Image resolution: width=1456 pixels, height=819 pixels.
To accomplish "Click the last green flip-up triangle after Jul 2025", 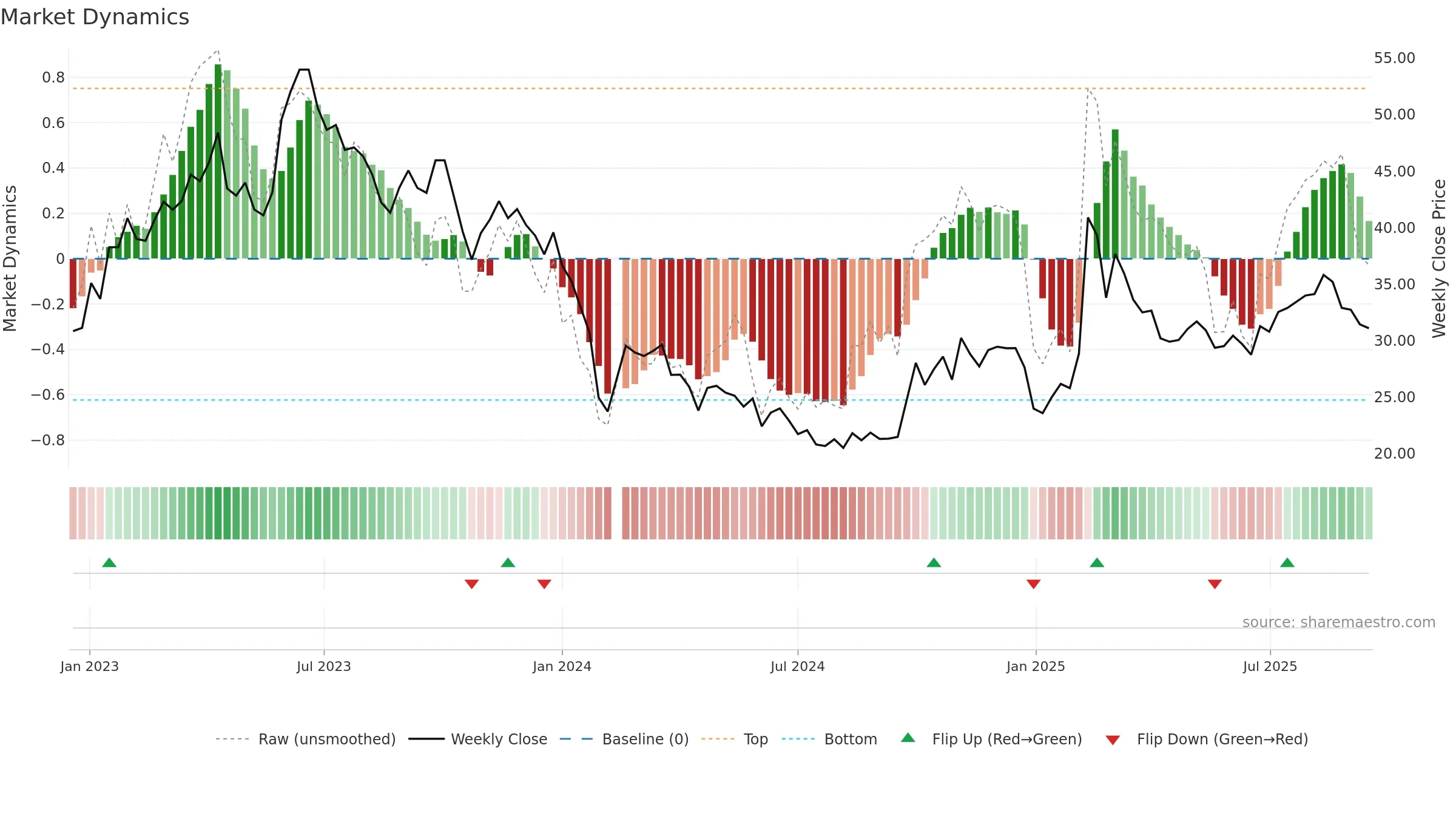I will [x=1287, y=563].
